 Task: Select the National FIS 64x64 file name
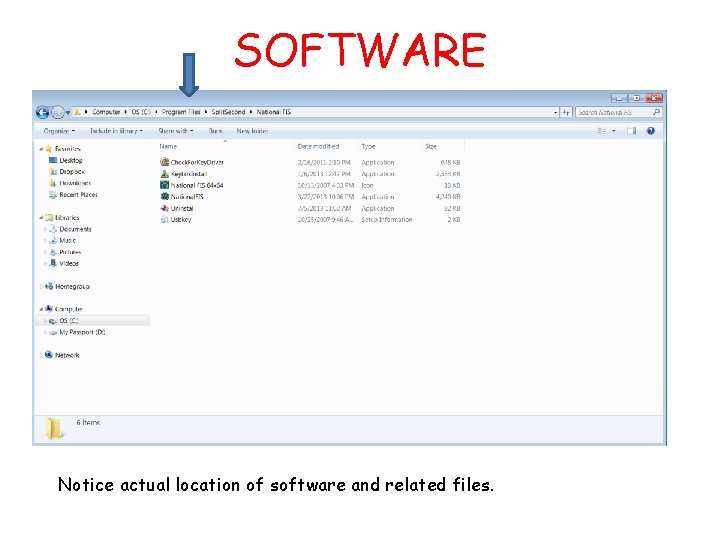(197, 186)
